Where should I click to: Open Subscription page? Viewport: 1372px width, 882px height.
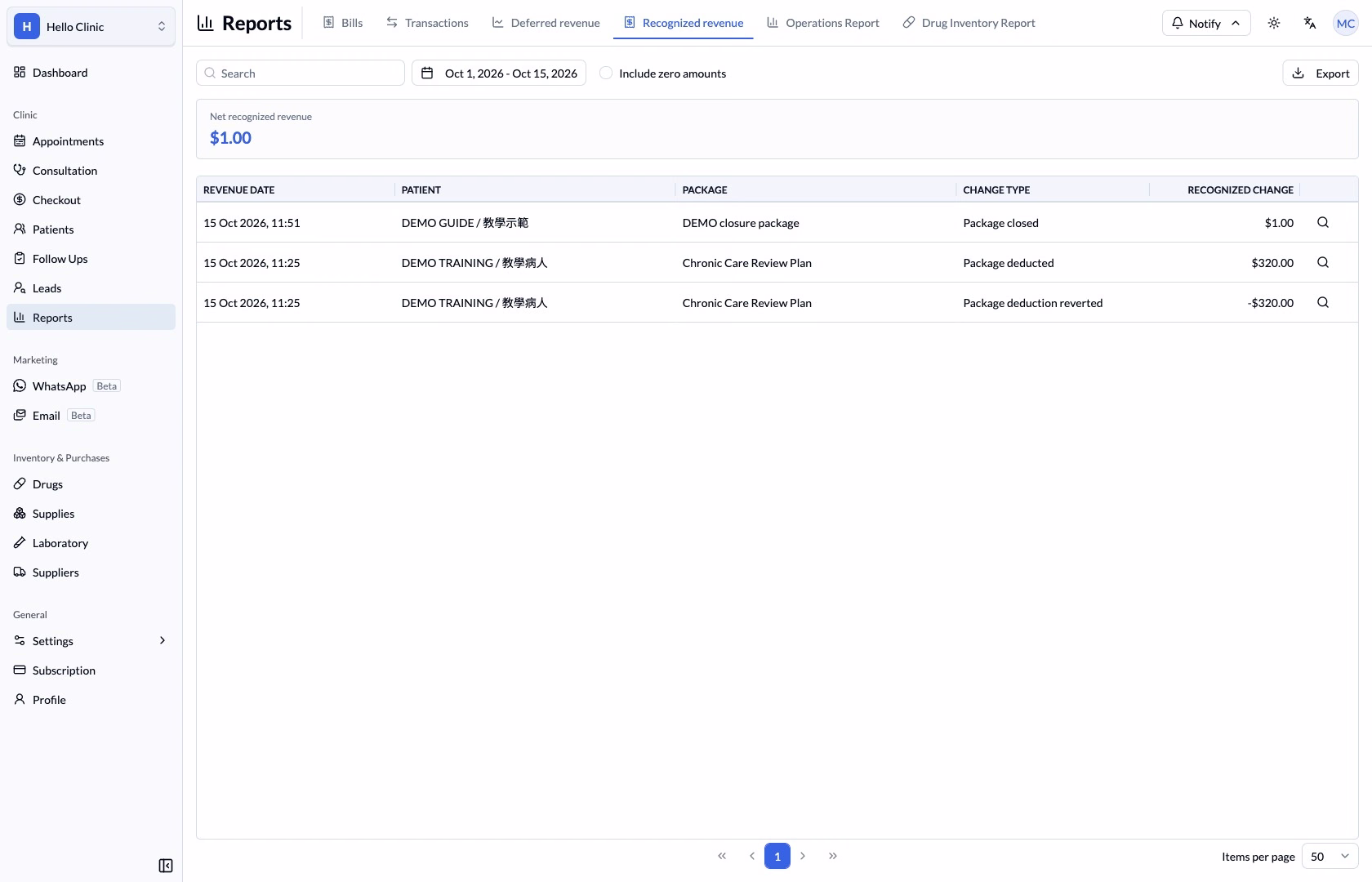(x=91, y=670)
